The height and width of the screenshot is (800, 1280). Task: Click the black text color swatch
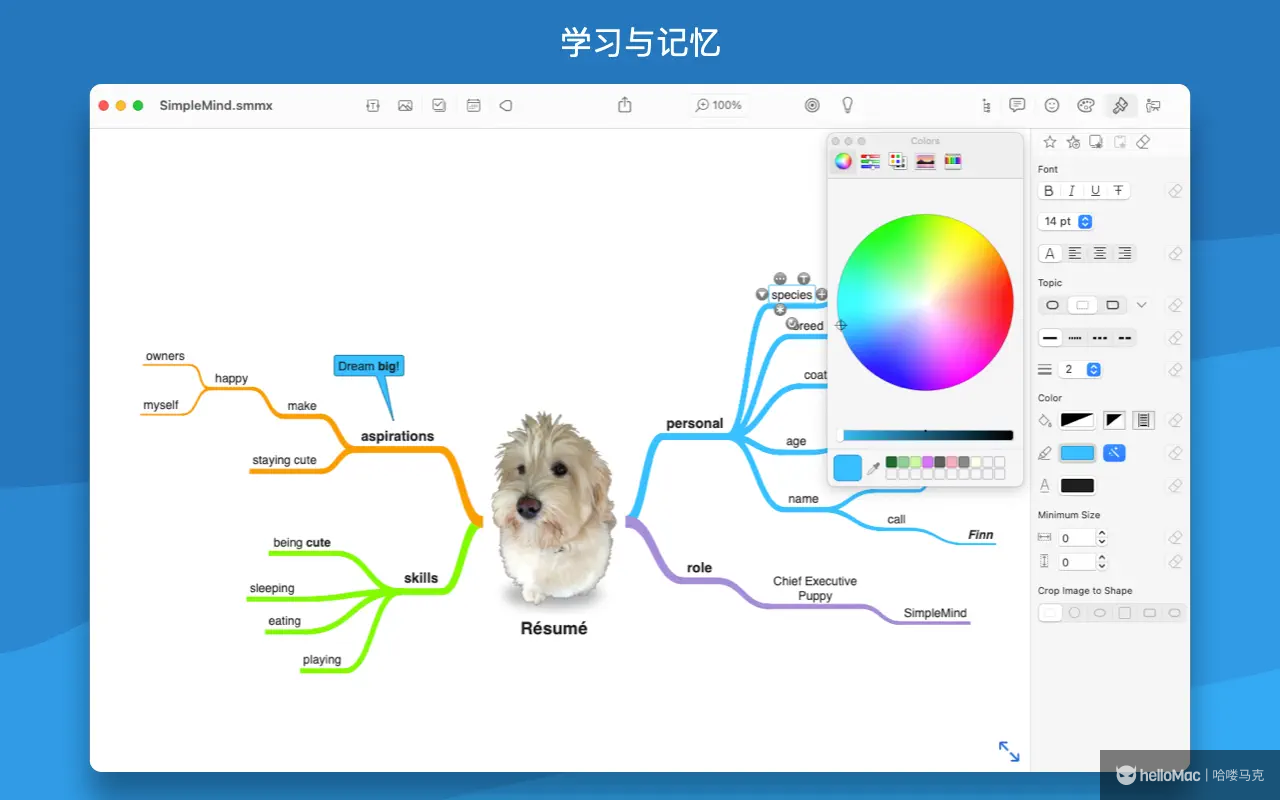click(1077, 486)
